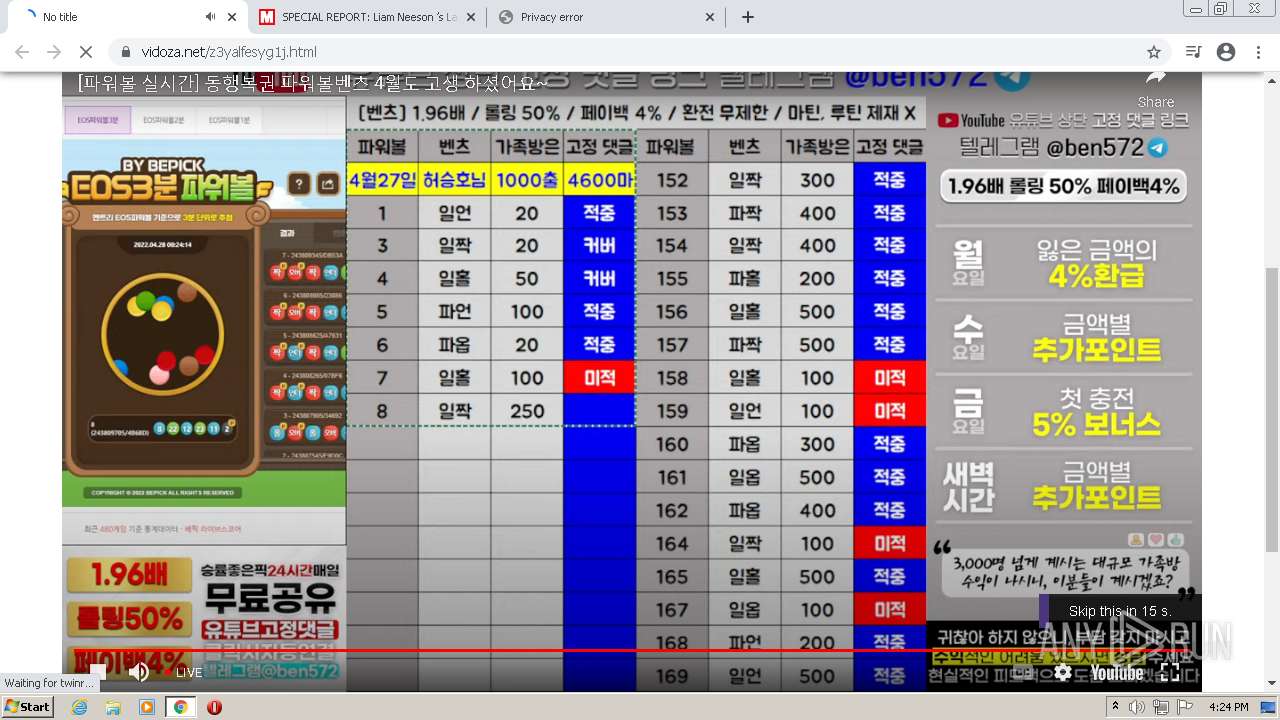
Task: Click the system clock 4:24 PM
Action: [1227, 707]
